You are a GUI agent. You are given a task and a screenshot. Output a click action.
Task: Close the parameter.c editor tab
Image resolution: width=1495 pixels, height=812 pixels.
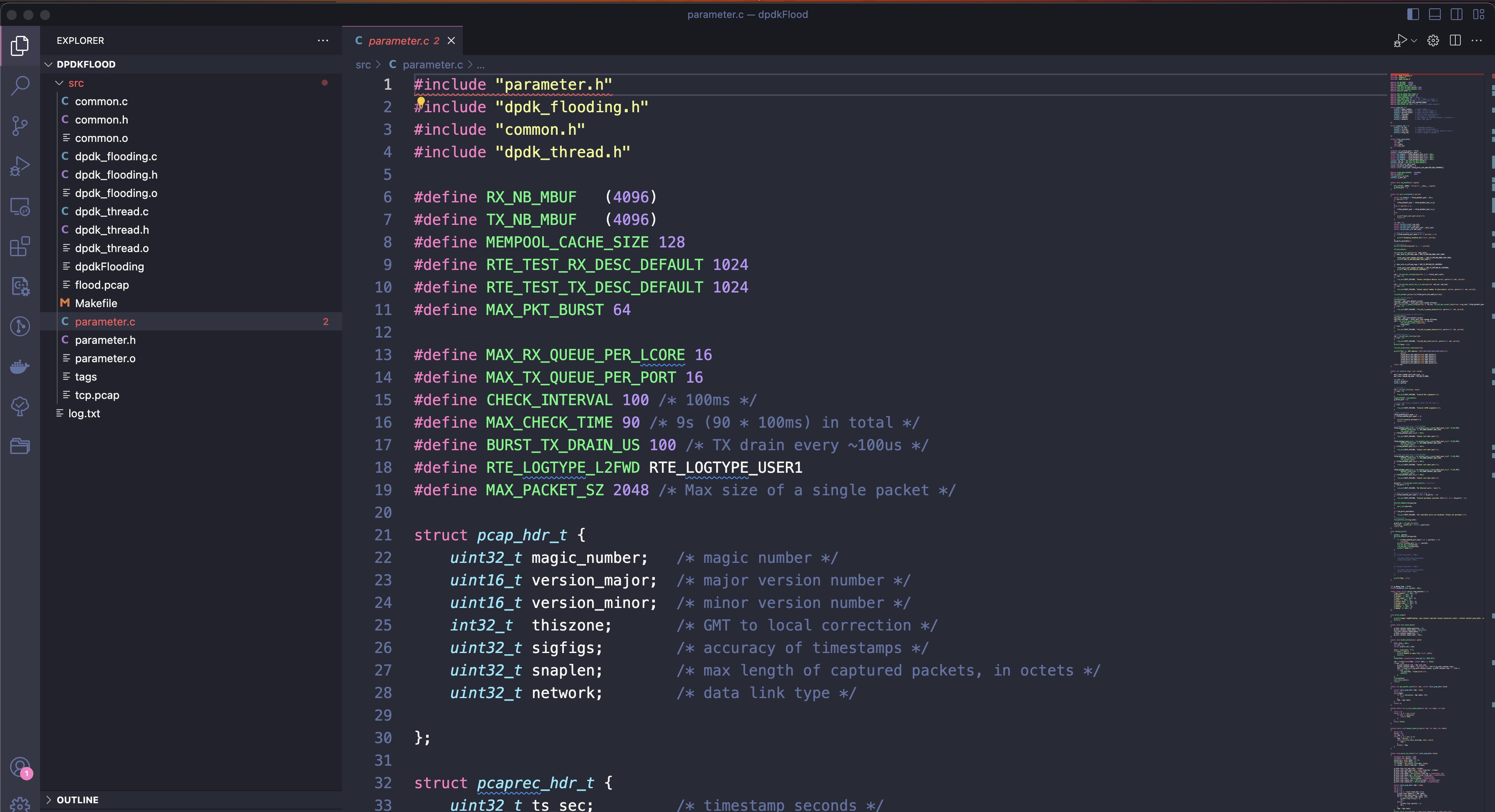pos(451,40)
